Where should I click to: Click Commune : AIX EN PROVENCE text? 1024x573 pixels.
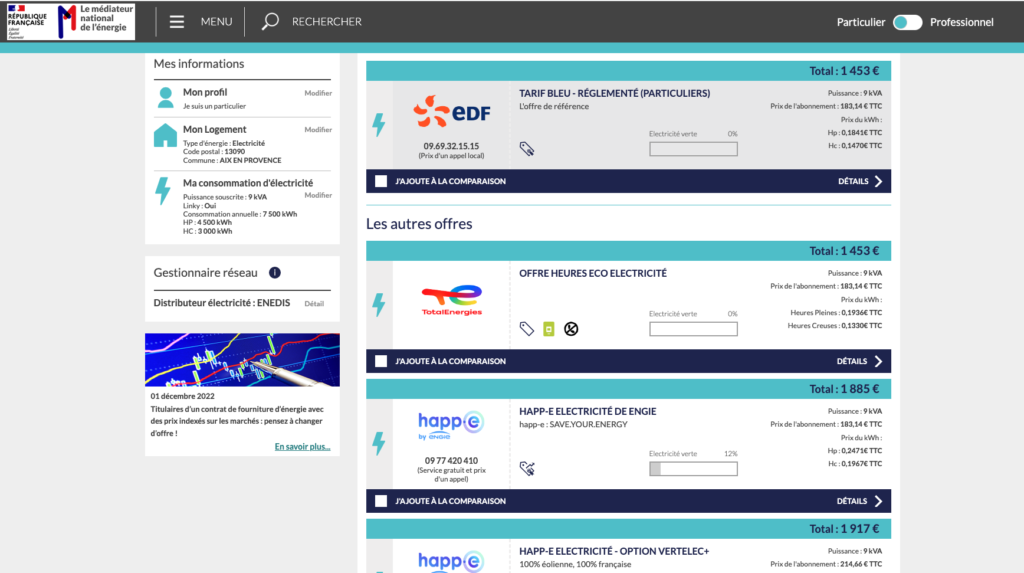232,160
